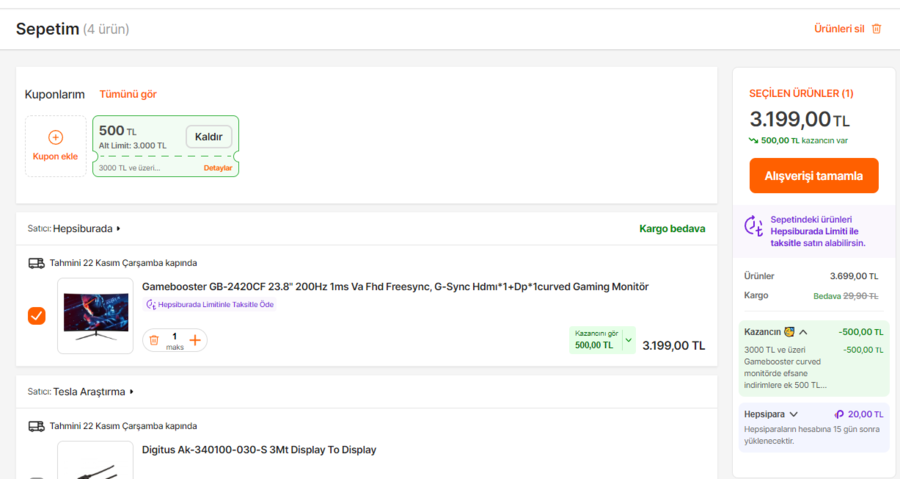Remove the 500 TL coupon with Kaldır
900x479 pixels.
tap(208, 136)
